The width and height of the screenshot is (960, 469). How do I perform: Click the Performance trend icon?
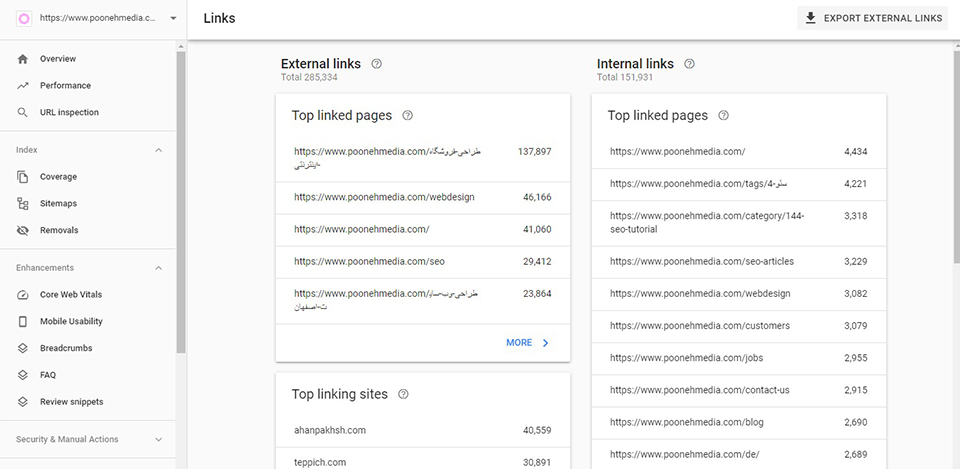pos(23,86)
